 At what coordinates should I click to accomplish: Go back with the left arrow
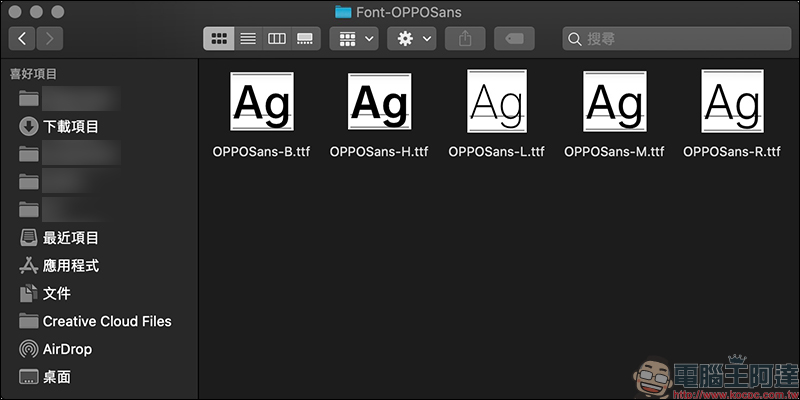[x=22, y=39]
